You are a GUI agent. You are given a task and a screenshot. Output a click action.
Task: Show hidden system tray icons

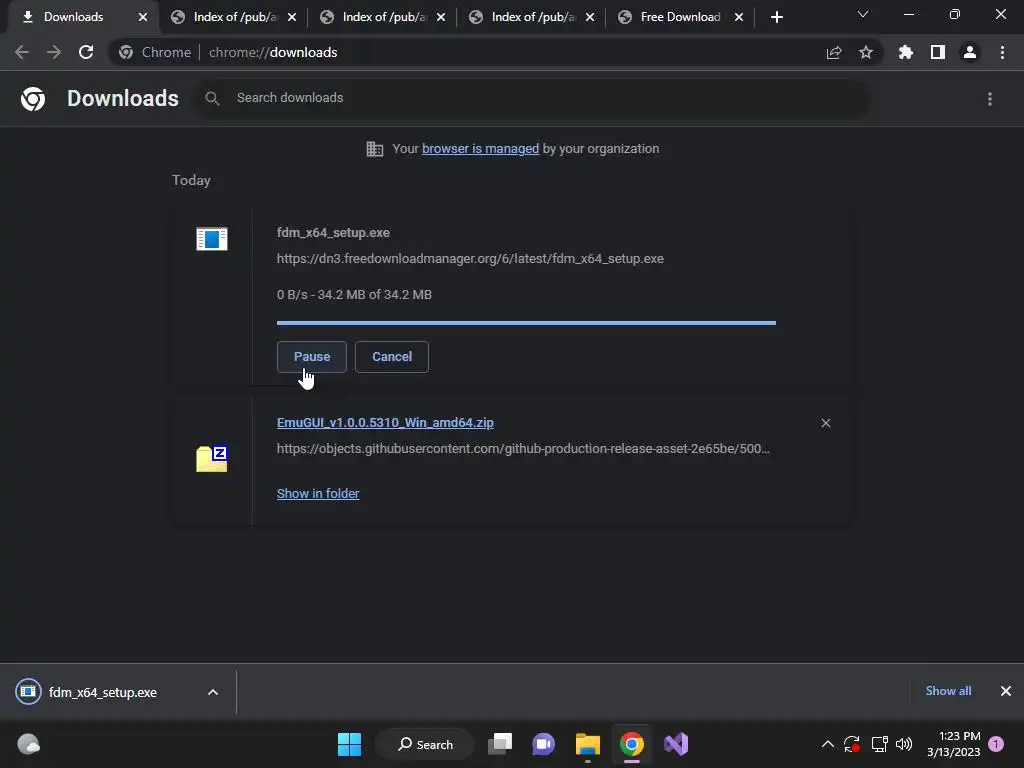[827, 744]
